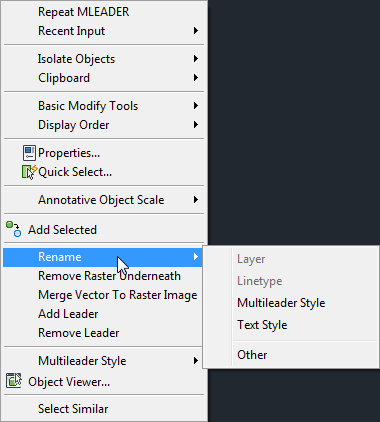Click the Quick Select icon
This screenshot has width=380, height=422.
[x=29, y=172]
